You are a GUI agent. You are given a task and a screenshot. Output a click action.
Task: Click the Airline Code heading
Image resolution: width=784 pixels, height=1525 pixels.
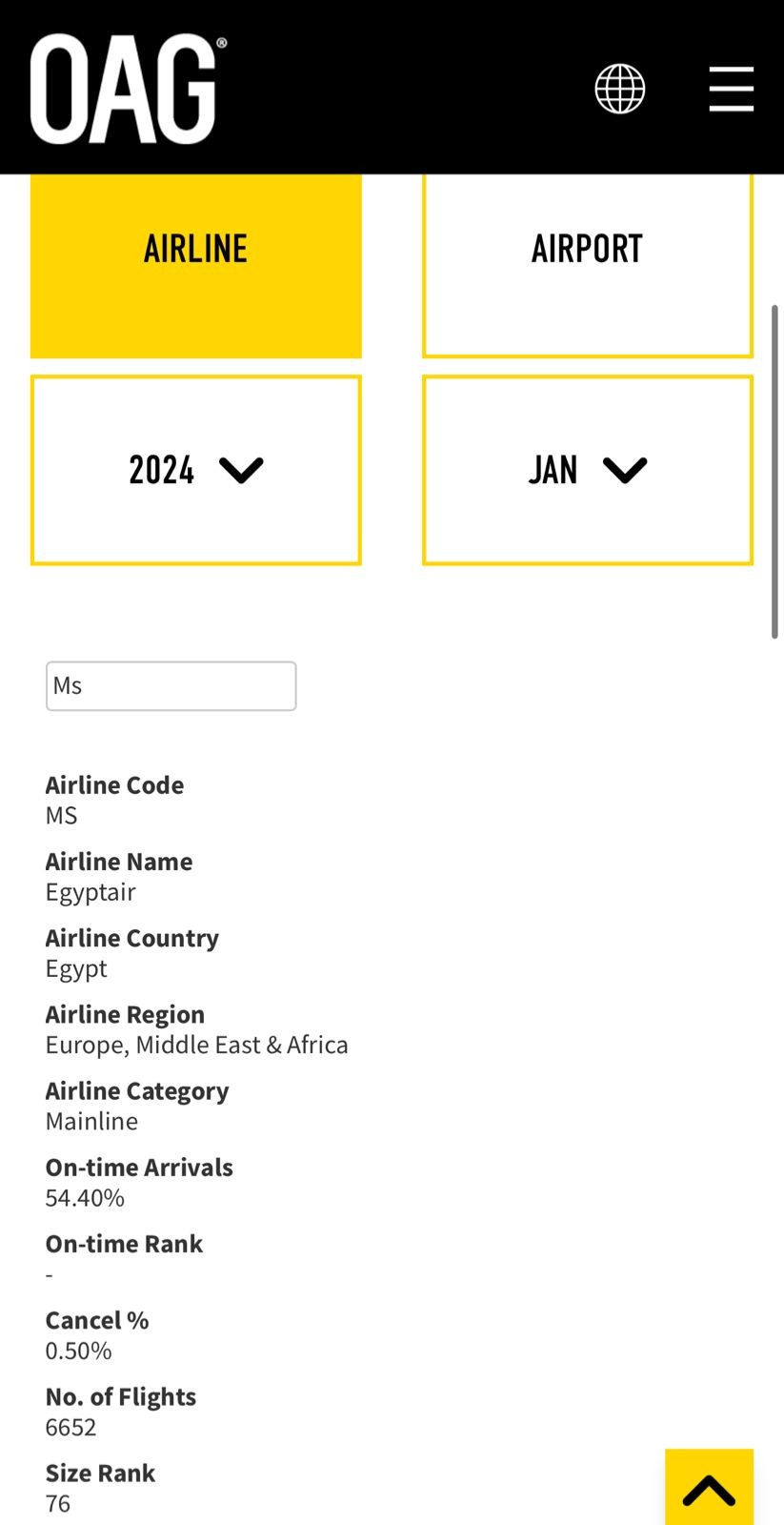pos(114,785)
